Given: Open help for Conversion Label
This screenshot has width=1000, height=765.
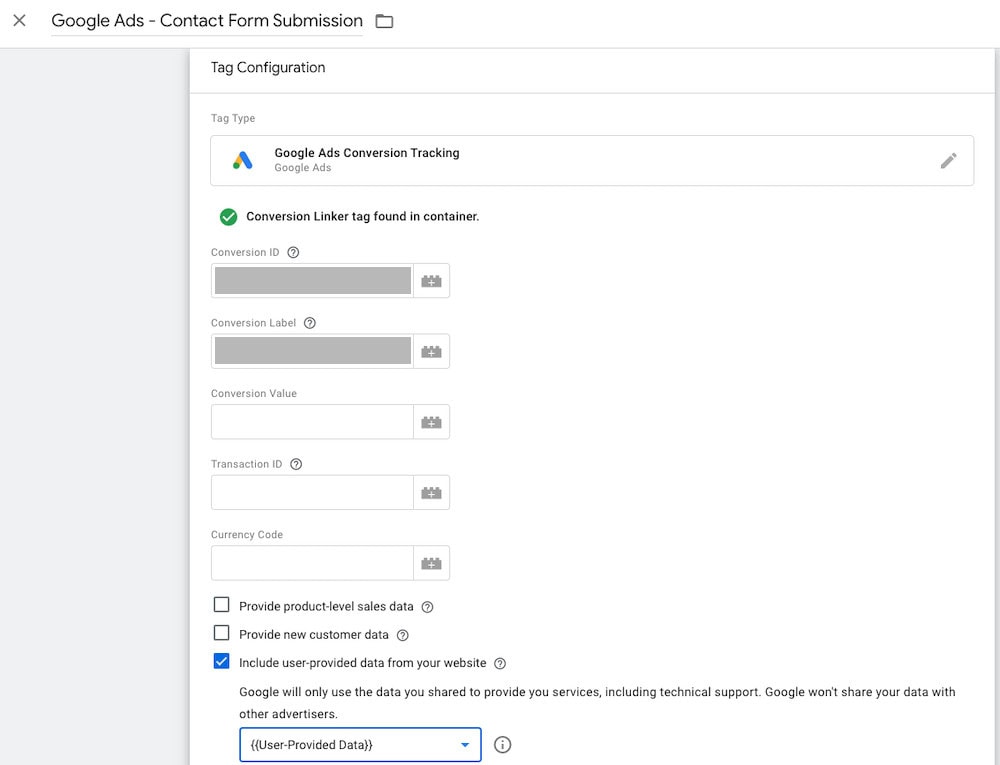Looking at the screenshot, I should [x=310, y=323].
